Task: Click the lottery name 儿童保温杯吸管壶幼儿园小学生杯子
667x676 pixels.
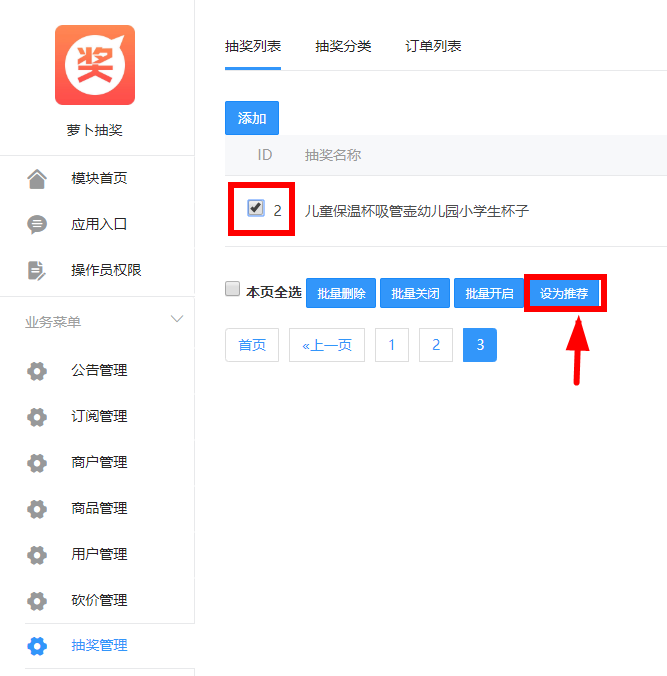Action: tap(416, 211)
